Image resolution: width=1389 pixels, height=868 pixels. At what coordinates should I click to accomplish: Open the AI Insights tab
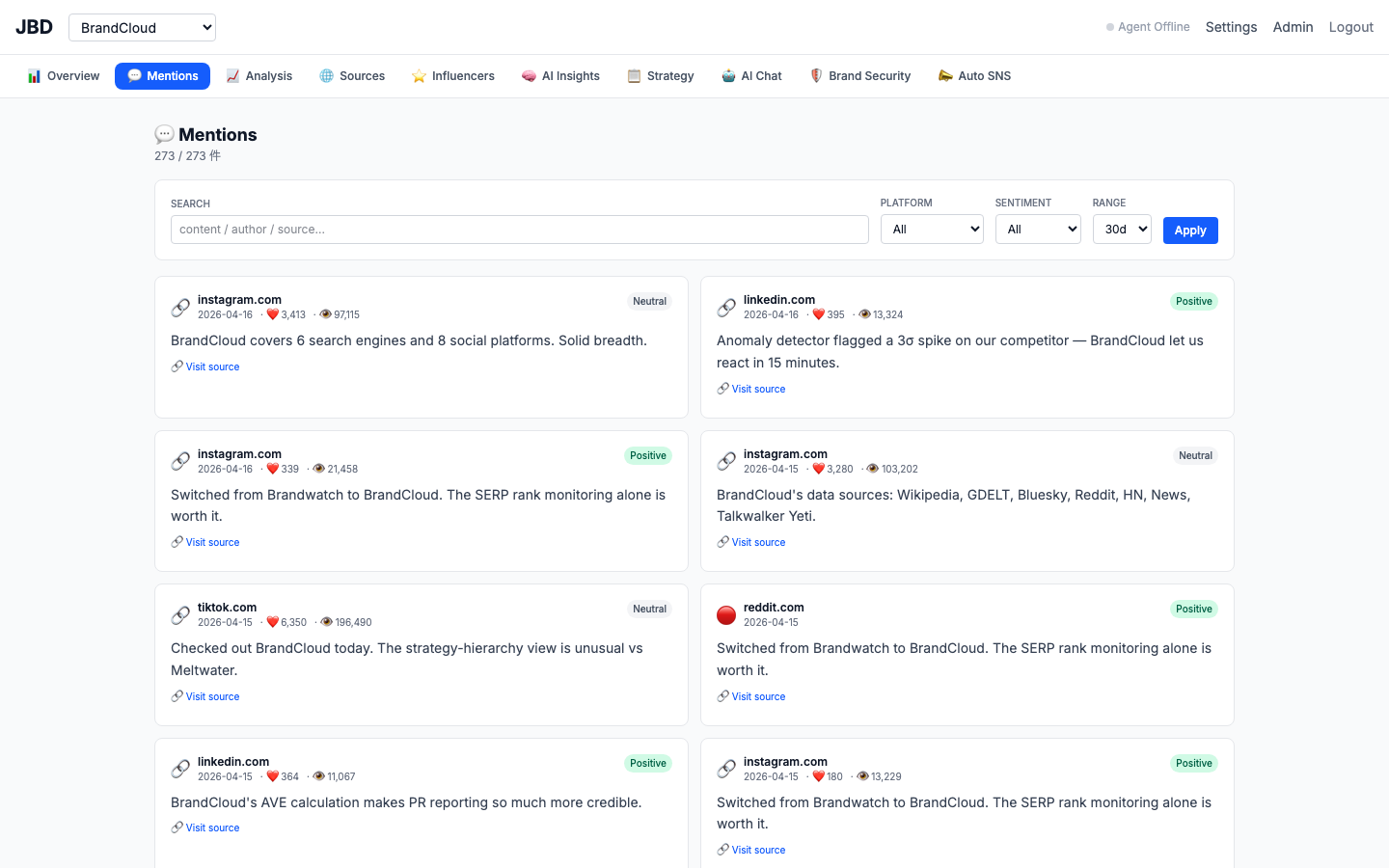coord(560,76)
